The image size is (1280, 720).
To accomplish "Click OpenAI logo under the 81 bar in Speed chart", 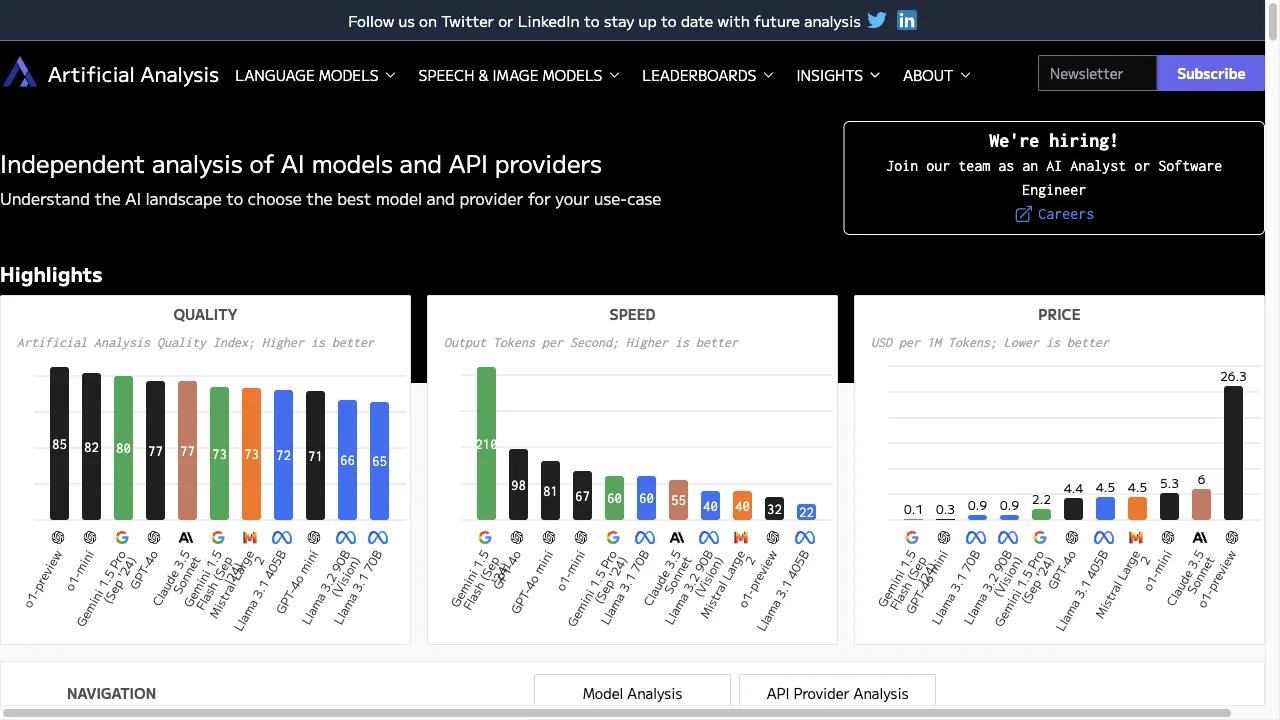I will tap(549, 538).
